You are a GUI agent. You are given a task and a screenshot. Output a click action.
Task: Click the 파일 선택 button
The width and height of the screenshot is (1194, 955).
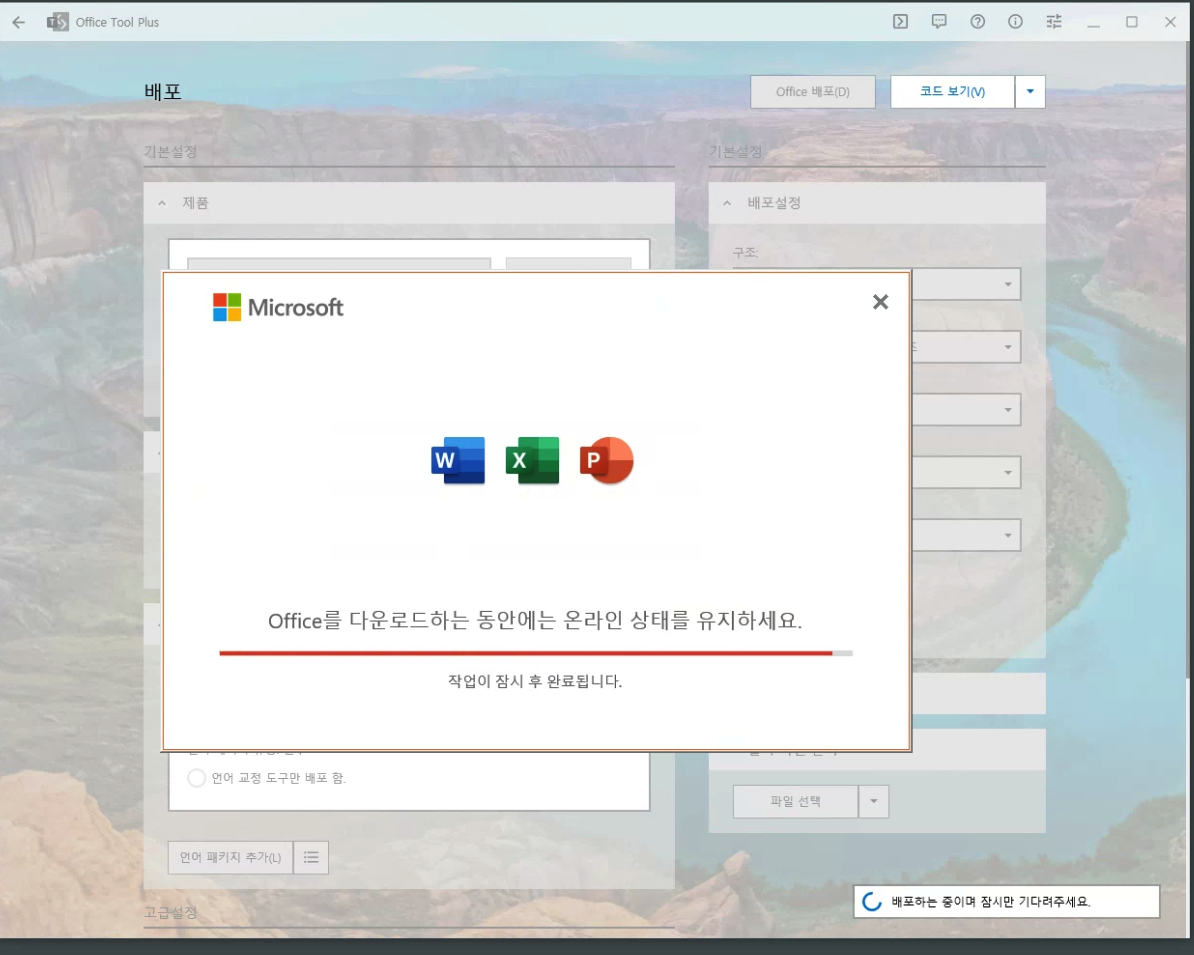795,801
